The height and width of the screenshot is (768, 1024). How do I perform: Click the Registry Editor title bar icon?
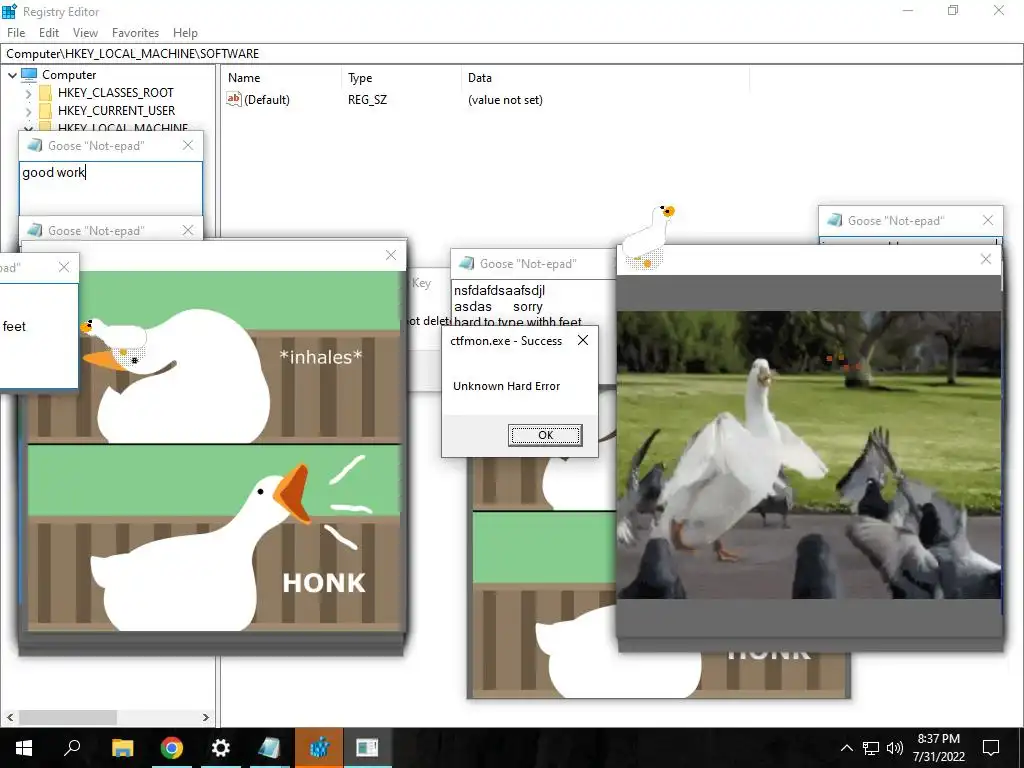click(x=9, y=11)
